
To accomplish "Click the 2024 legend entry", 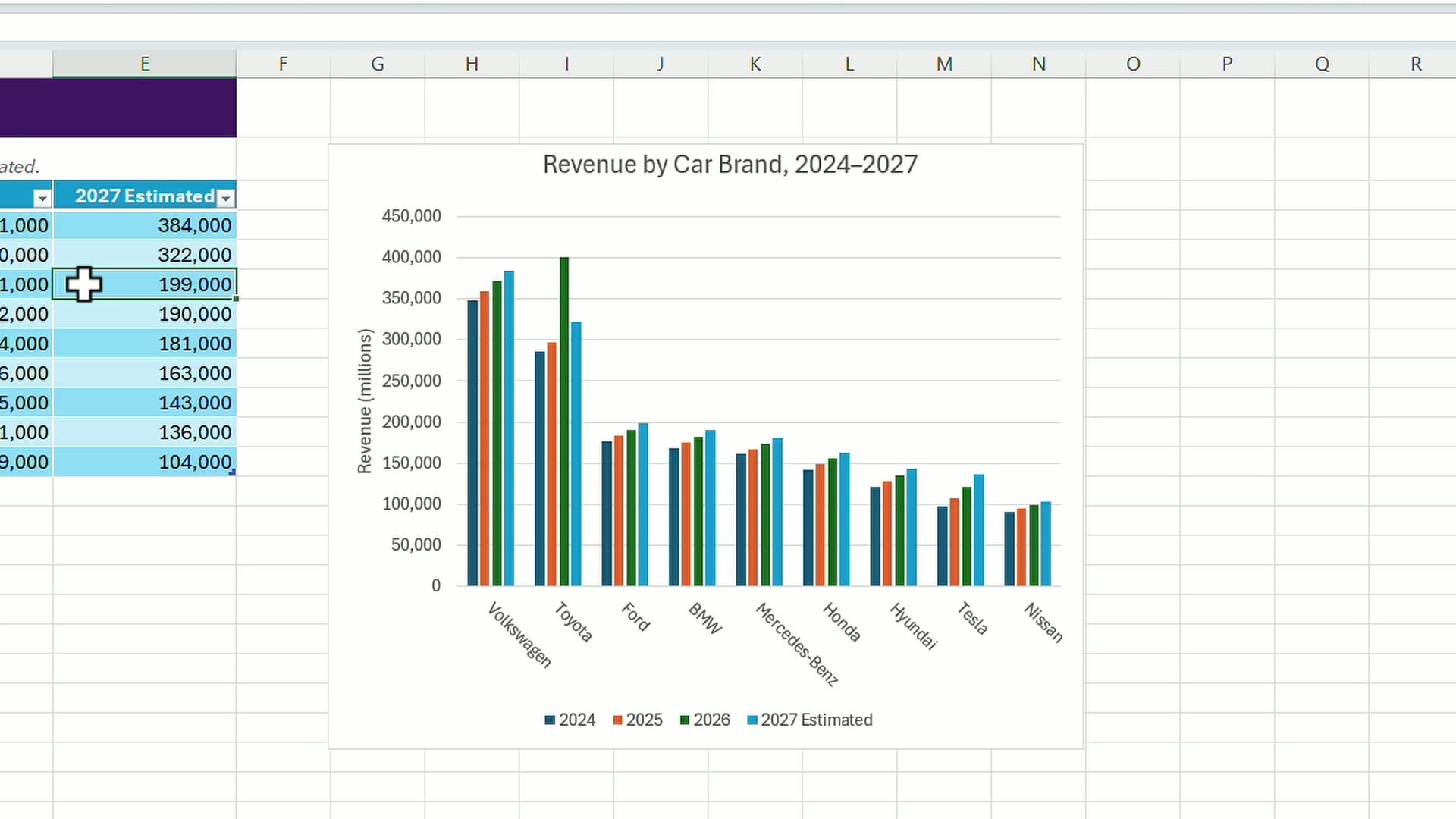I will (570, 720).
